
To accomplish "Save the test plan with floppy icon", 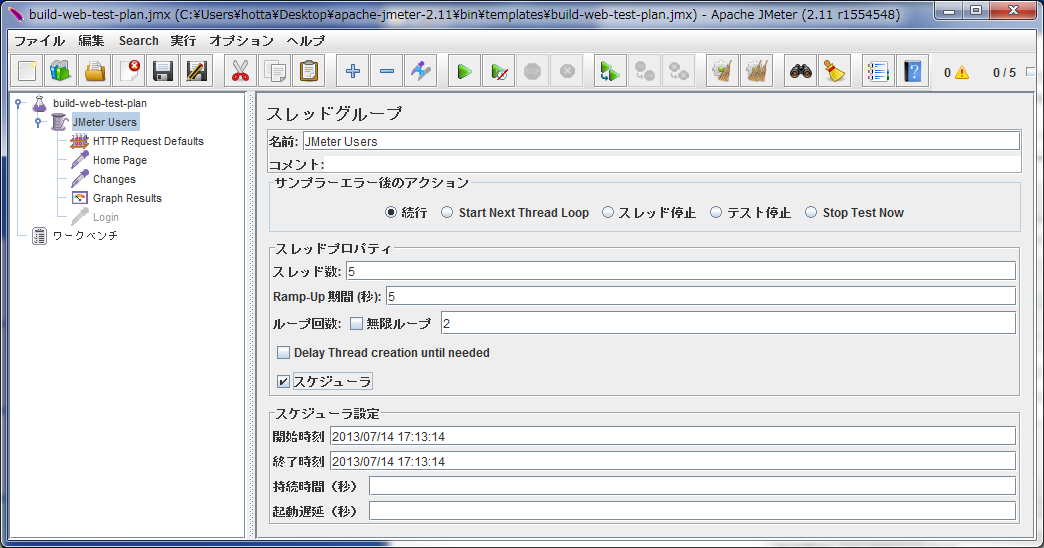I will pos(163,71).
